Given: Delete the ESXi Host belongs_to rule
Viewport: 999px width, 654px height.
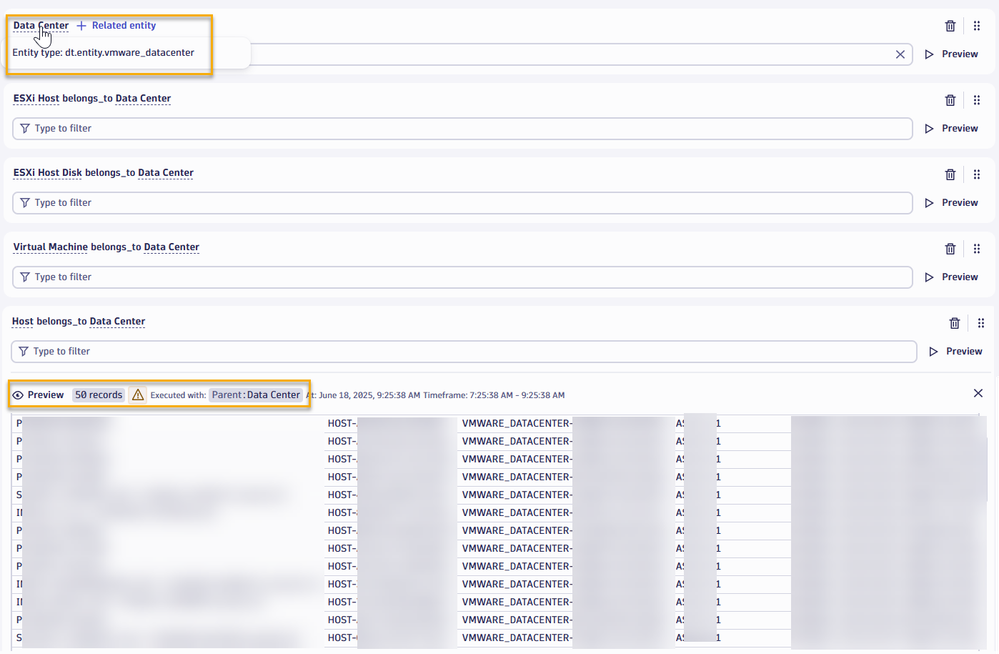Looking at the screenshot, I should (x=950, y=100).
